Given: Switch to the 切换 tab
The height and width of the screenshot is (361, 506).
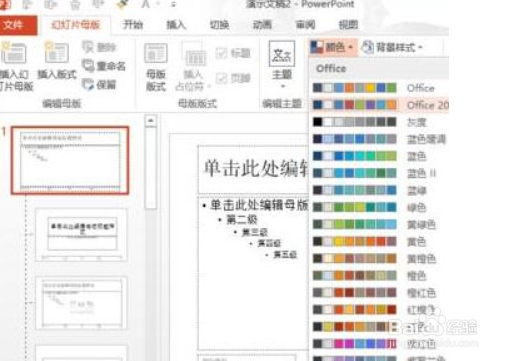Looking at the screenshot, I should (219, 25).
